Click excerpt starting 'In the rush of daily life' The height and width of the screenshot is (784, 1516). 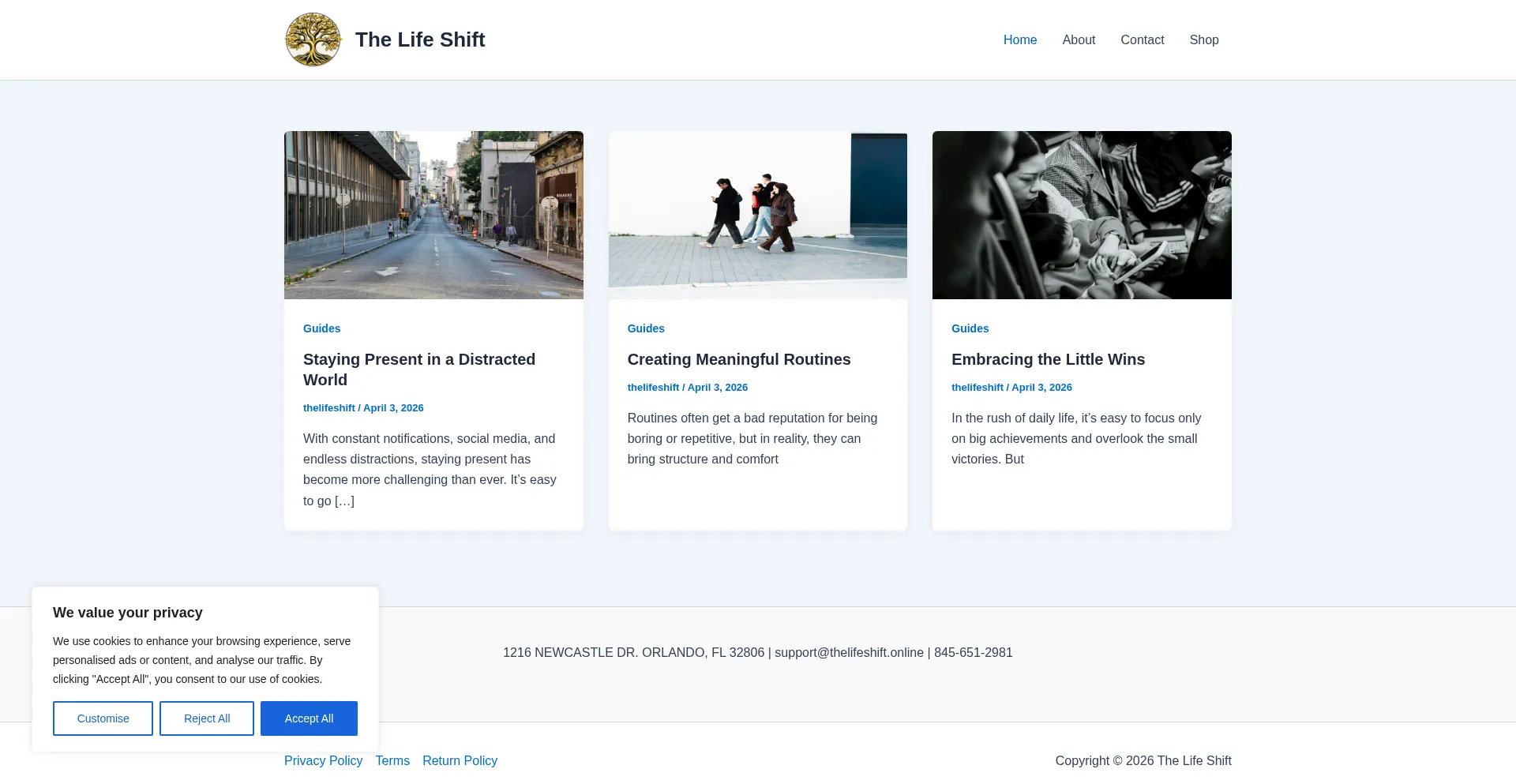(x=1076, y=439)
